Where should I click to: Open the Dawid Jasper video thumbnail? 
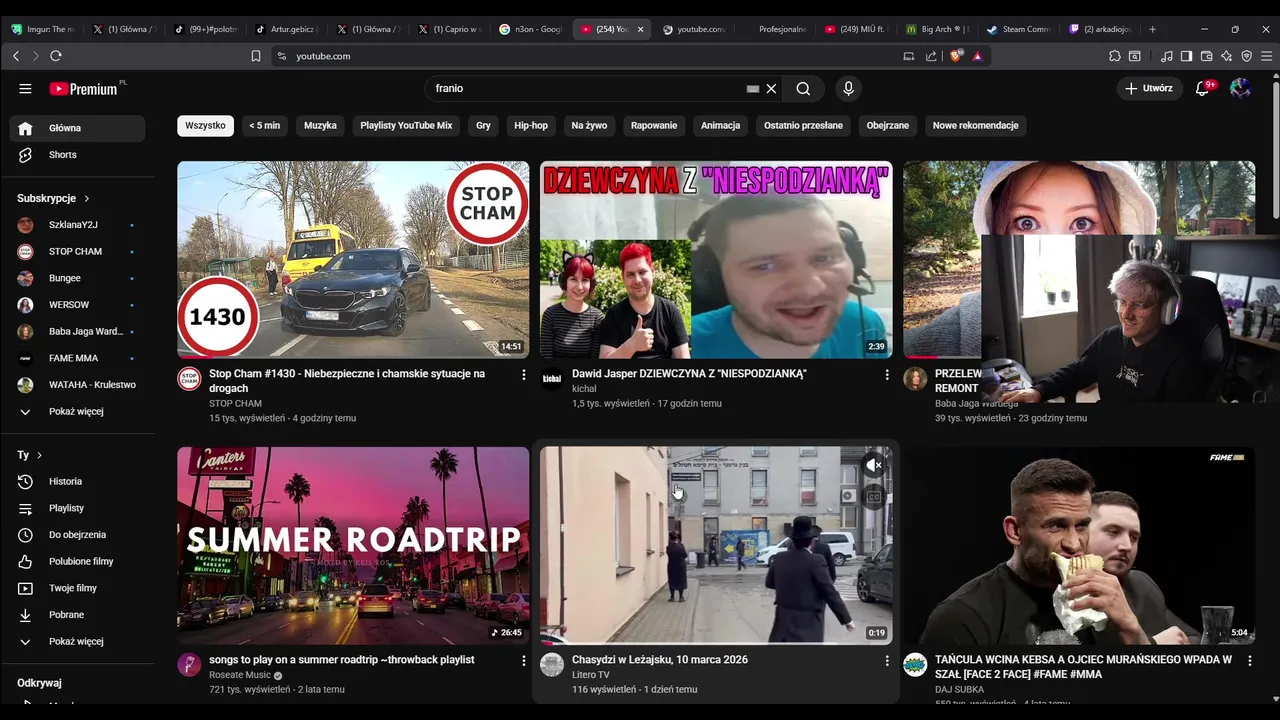click(x=716, y=260)
